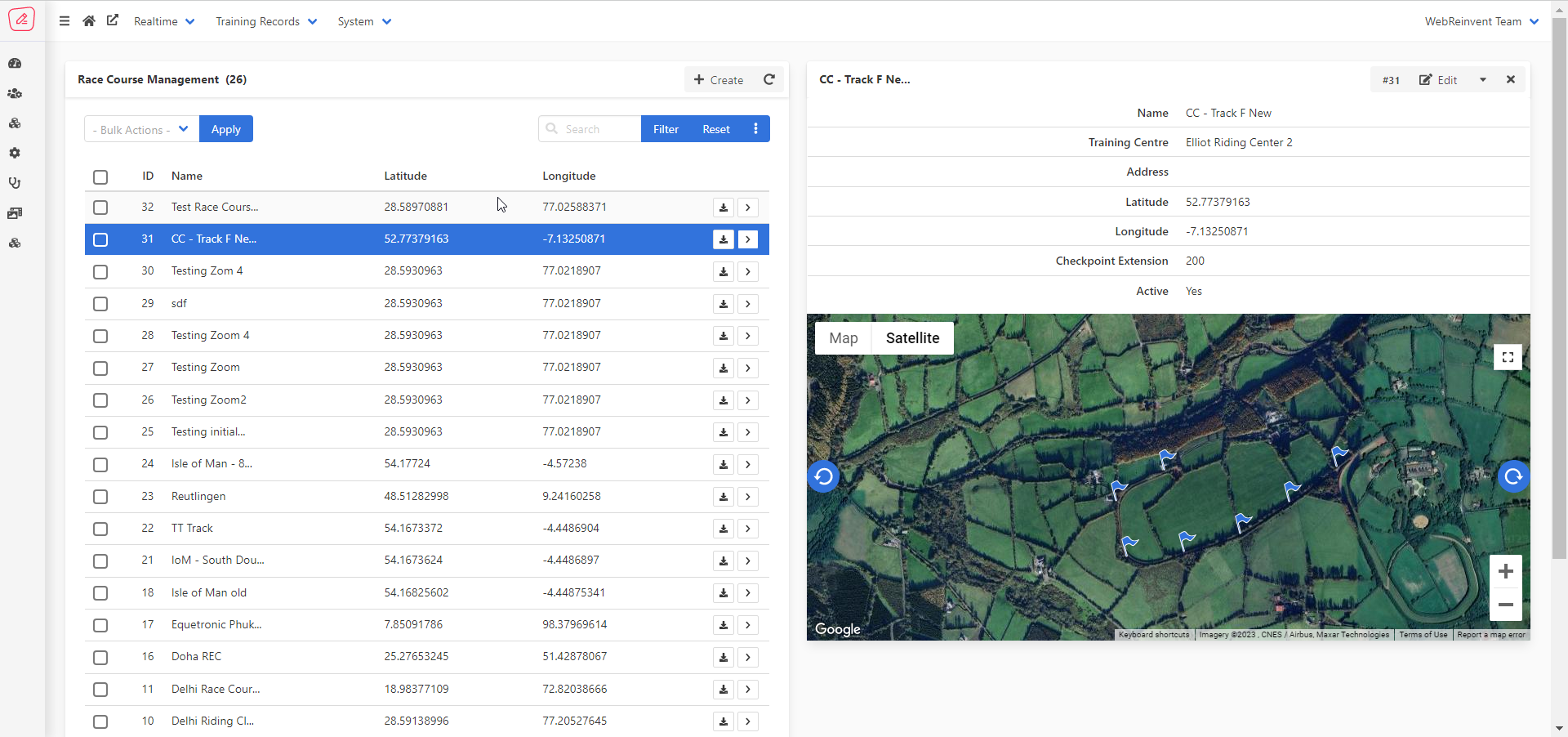Click the Create button

pyautogui.click(x=719, y=80)
